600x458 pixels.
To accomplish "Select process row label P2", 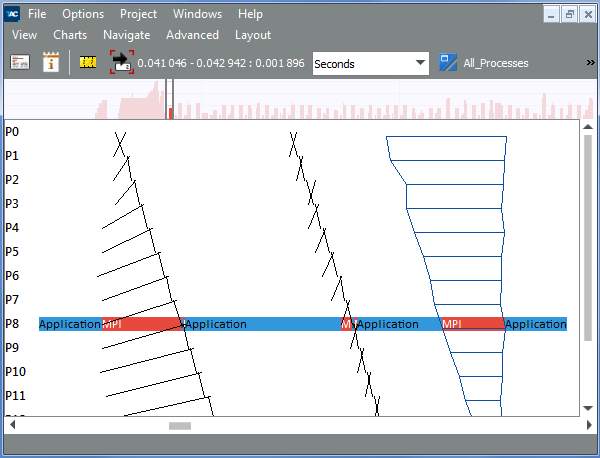I will 12,179.
